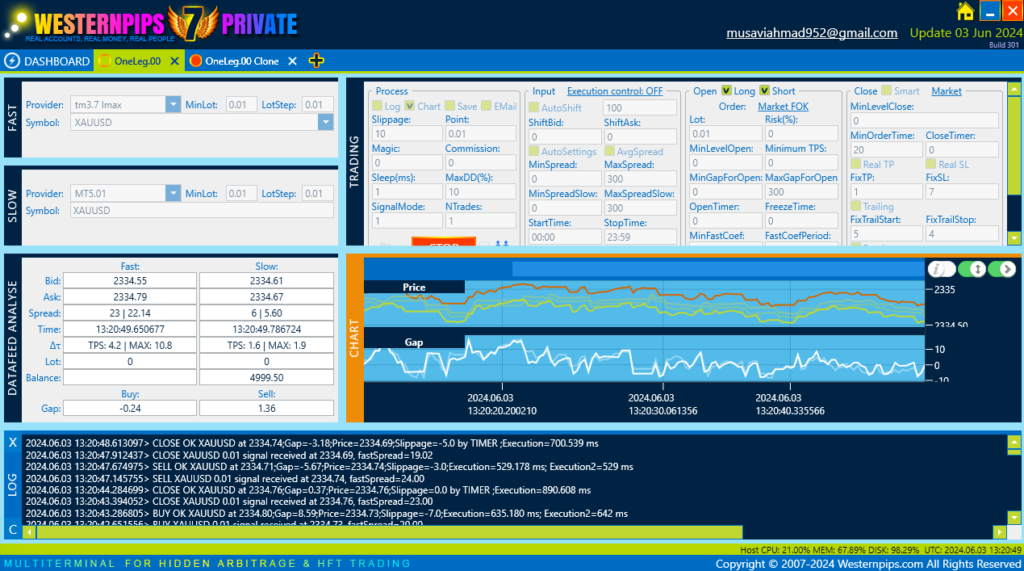Click the Execution control: OFF link

[615, 91]
